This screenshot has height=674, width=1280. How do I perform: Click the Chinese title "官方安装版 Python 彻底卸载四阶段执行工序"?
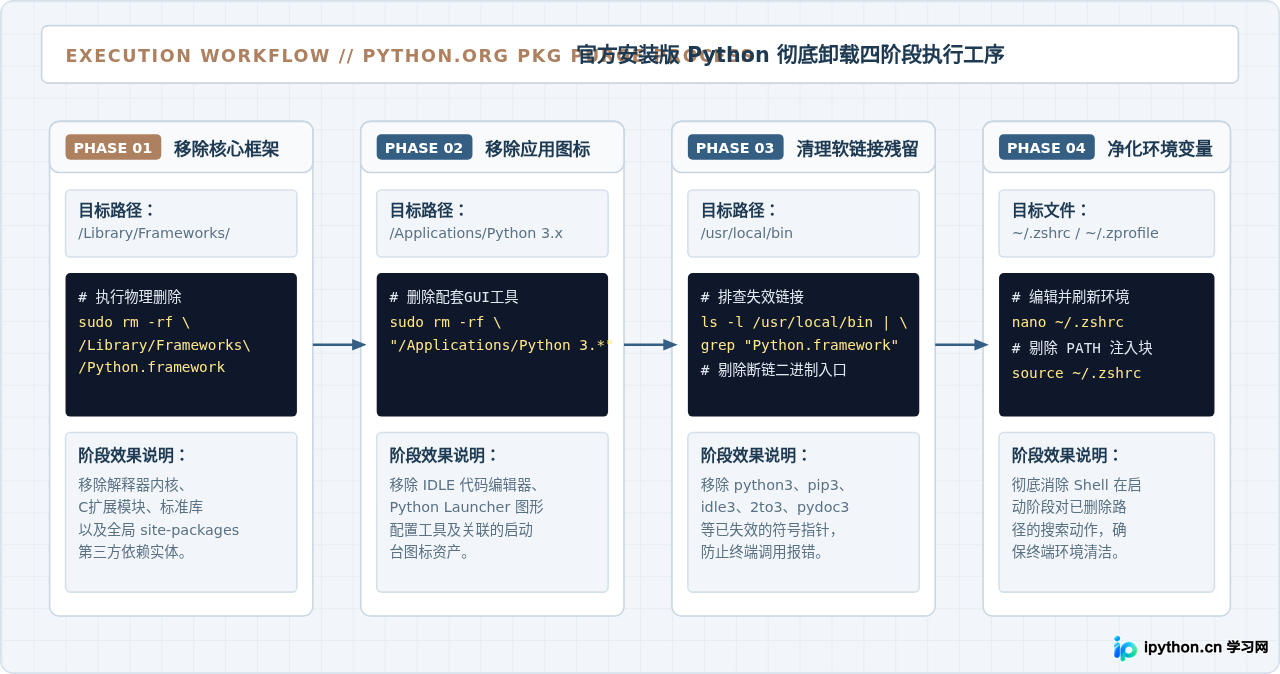(x=790, y=55)
